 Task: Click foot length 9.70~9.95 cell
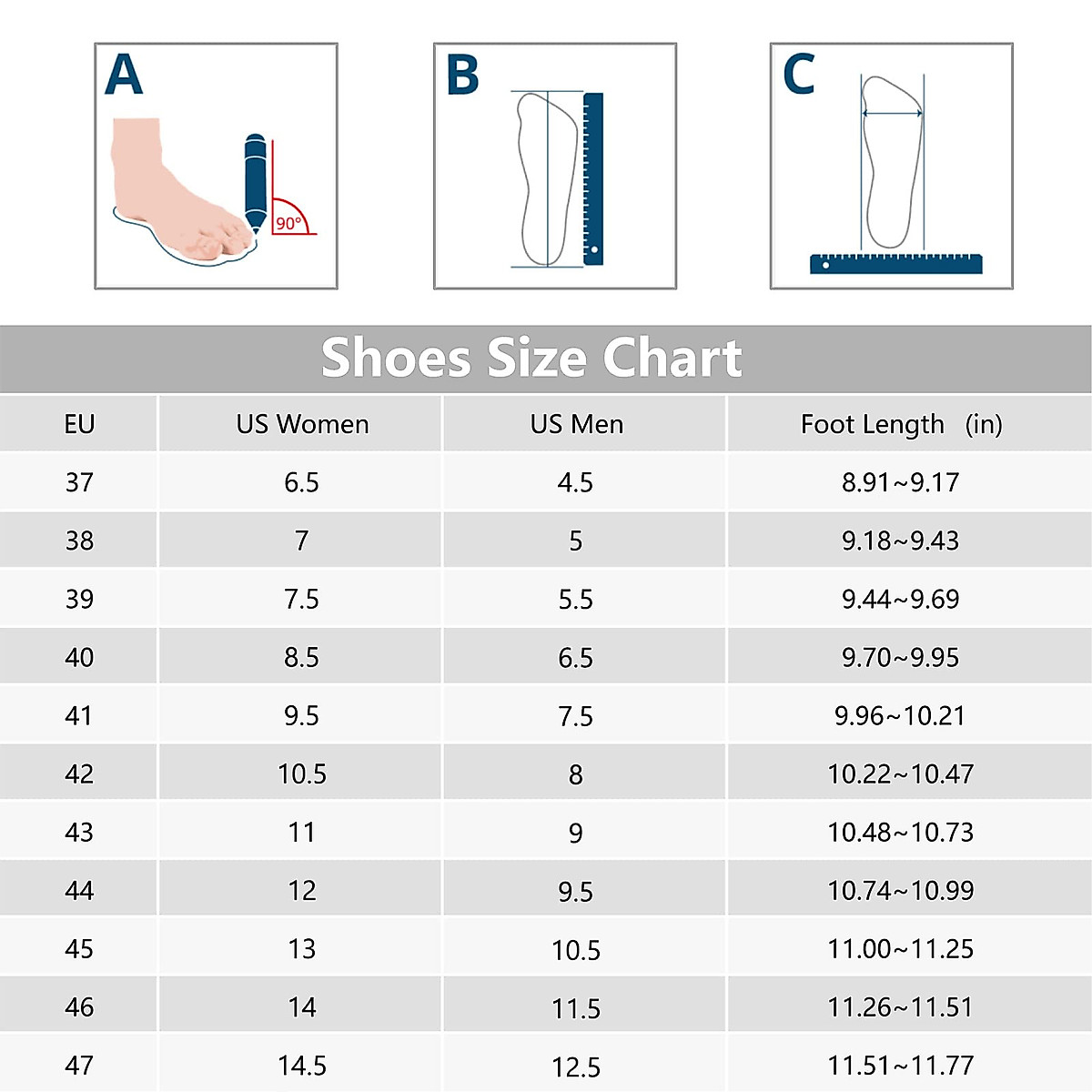coord(900,657)
